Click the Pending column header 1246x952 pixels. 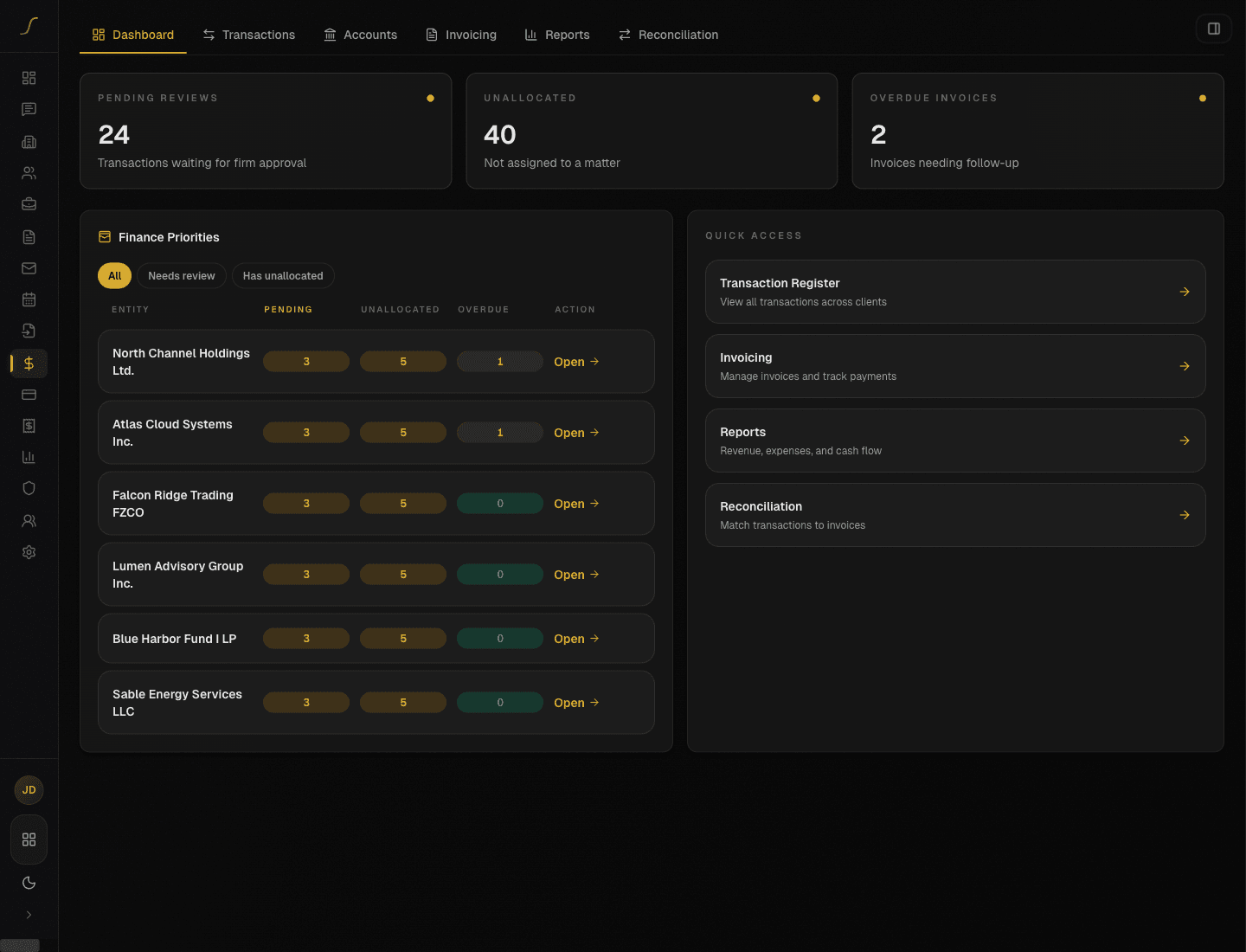click(288, 310)
